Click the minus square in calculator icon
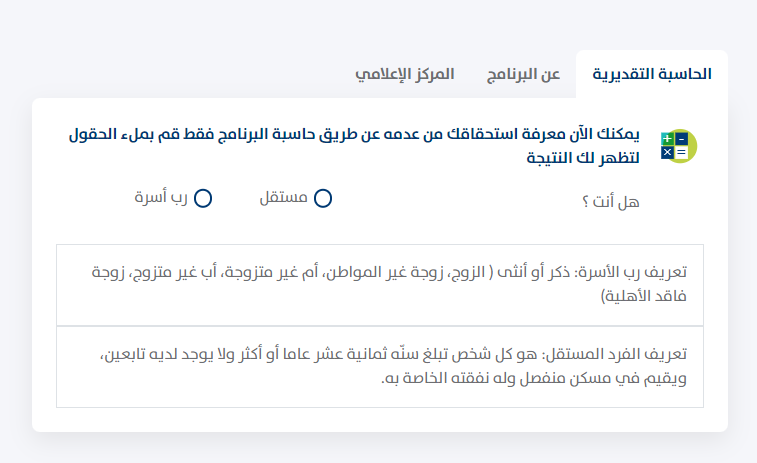The image size is (757, 463). [x=681, y=139]
